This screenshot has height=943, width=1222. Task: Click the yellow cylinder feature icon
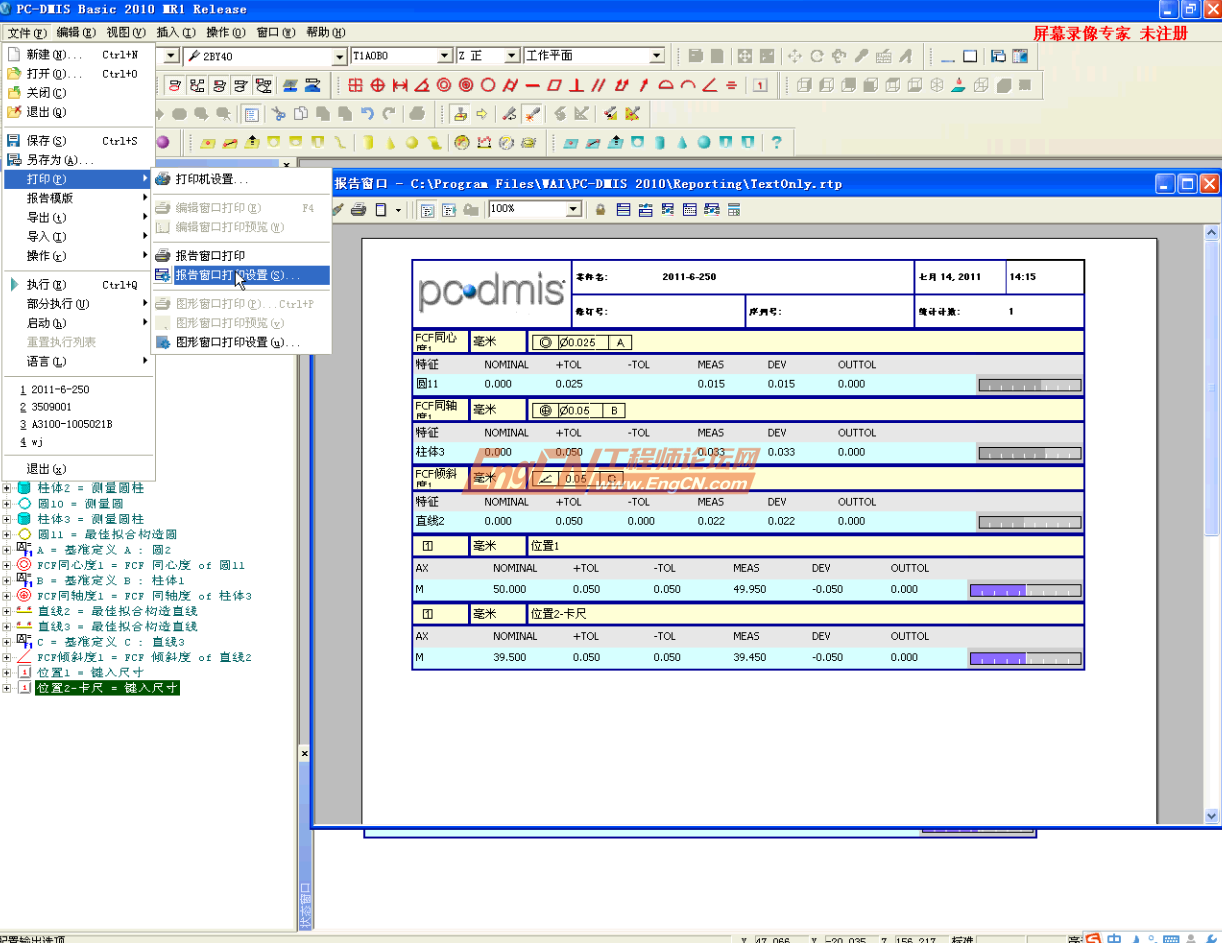(367, 143)
